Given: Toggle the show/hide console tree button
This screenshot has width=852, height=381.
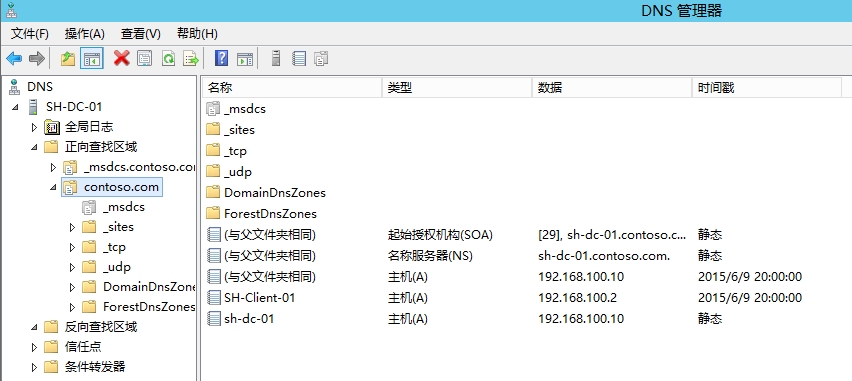Looking at the screenshot, I should (x=91, y=59).
